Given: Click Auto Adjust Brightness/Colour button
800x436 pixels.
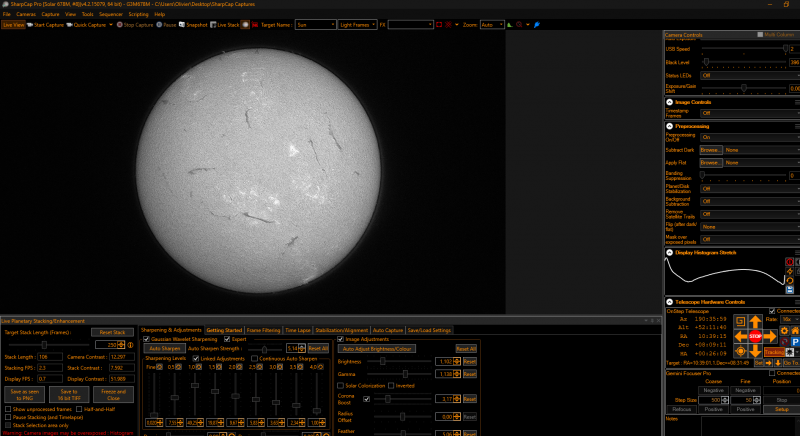Looking at the screenshot, I should click(377, 349).
